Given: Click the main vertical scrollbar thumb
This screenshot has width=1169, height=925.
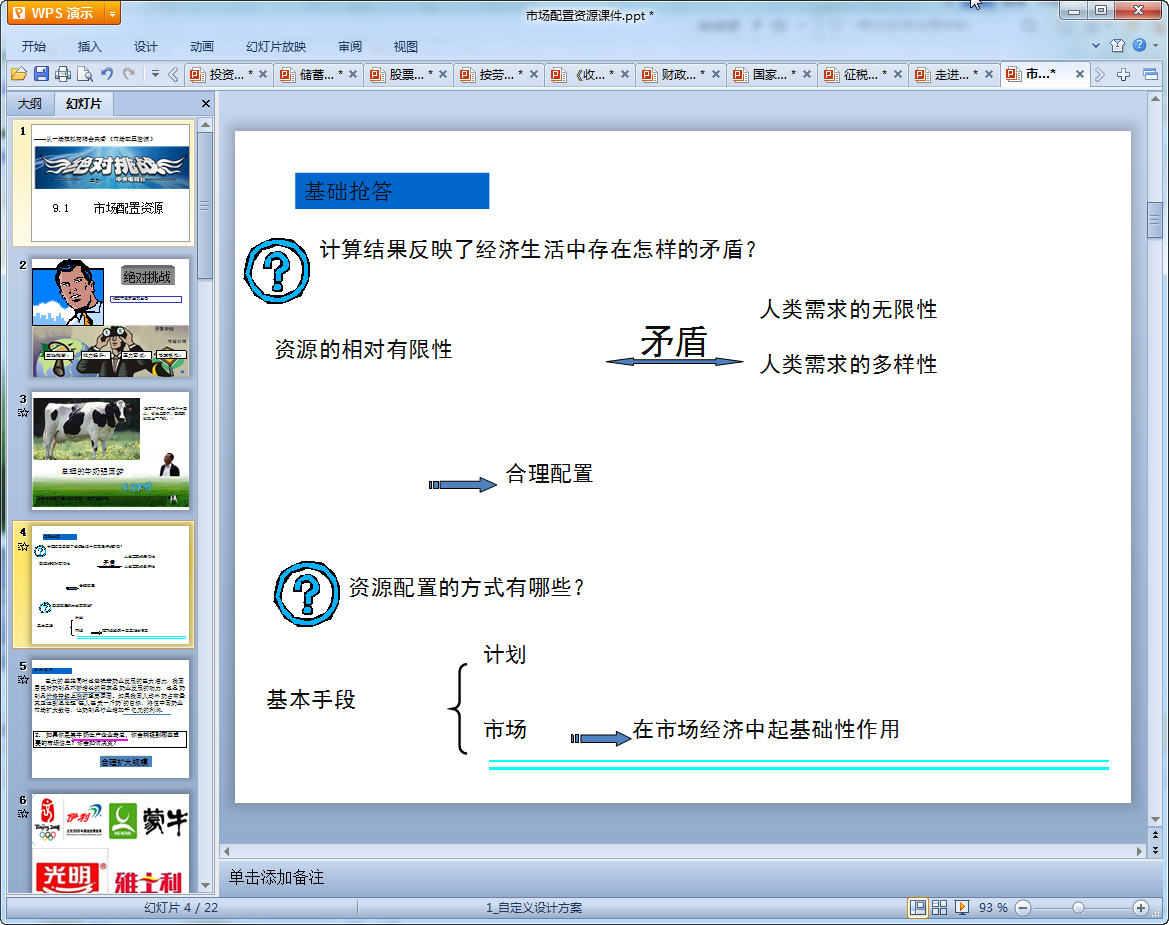Looking at the screenshot, I should pyautogui.click(x=1154, y=220).
